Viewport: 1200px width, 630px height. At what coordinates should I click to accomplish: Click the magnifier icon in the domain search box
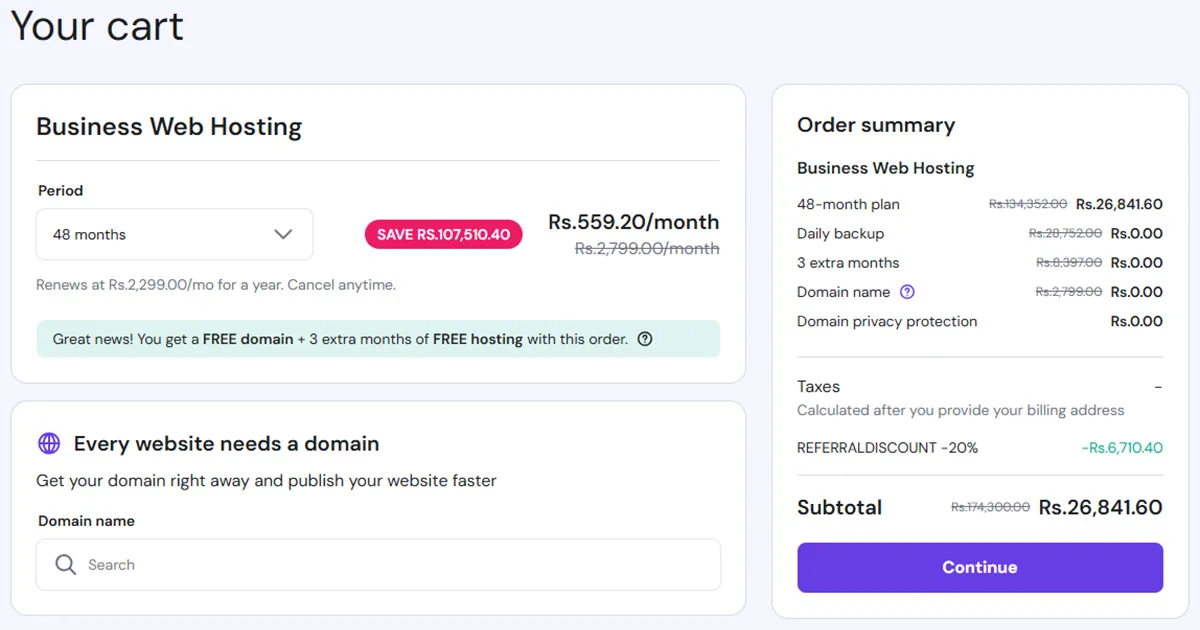[64, 565]
